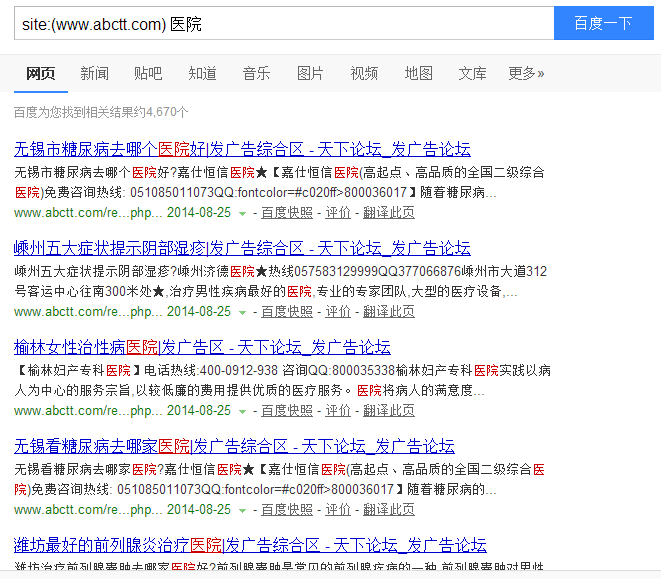Open the 视频 tab

tap(364, 73)
